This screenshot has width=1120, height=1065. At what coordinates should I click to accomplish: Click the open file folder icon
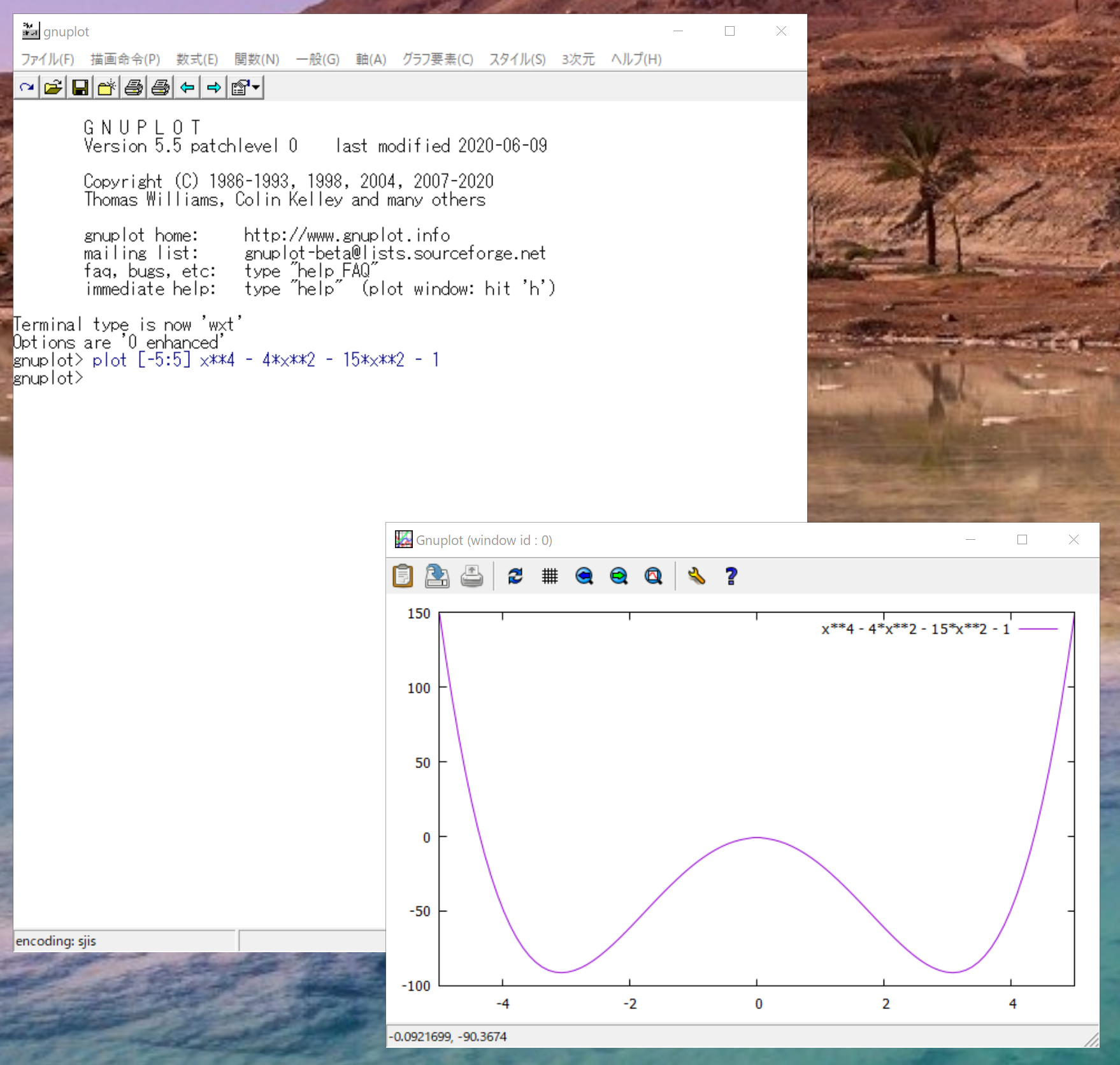[54, 87]
